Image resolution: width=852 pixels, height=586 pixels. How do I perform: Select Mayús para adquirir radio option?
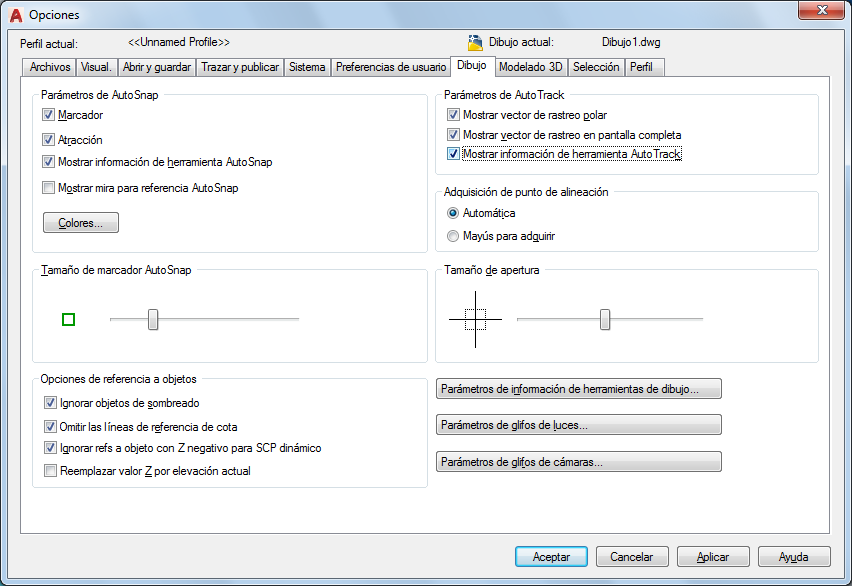point(453,236)
